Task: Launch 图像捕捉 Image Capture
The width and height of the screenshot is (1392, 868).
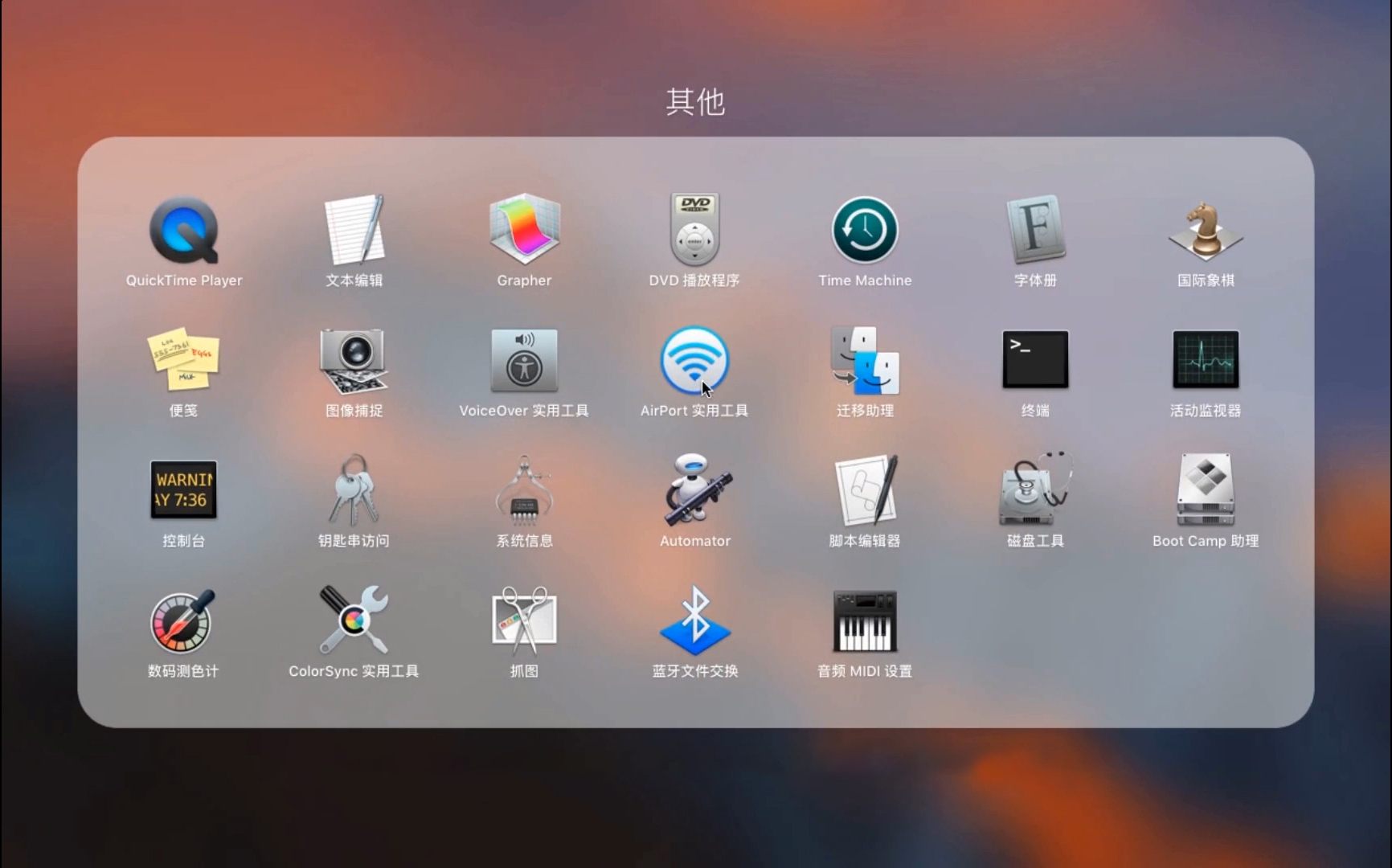Action: 354,361
